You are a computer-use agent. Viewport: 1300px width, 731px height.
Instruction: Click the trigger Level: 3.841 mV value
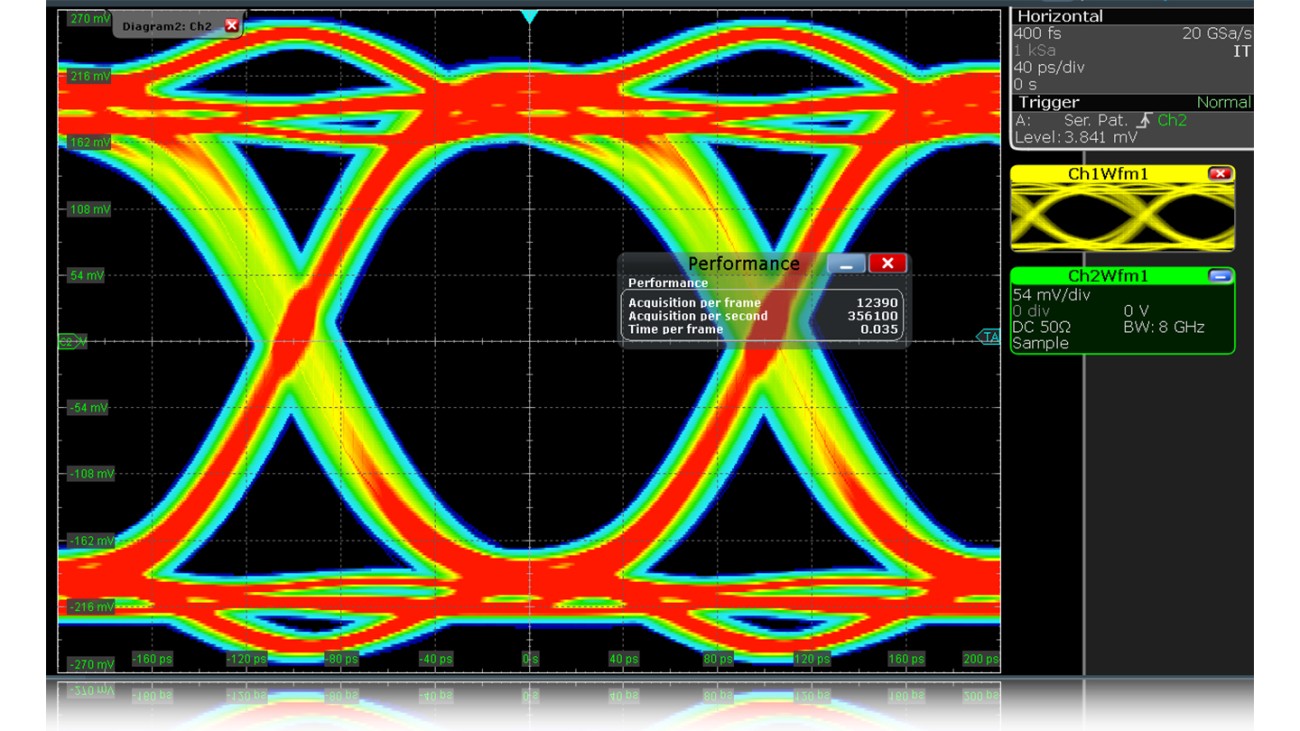(1075, 136)
